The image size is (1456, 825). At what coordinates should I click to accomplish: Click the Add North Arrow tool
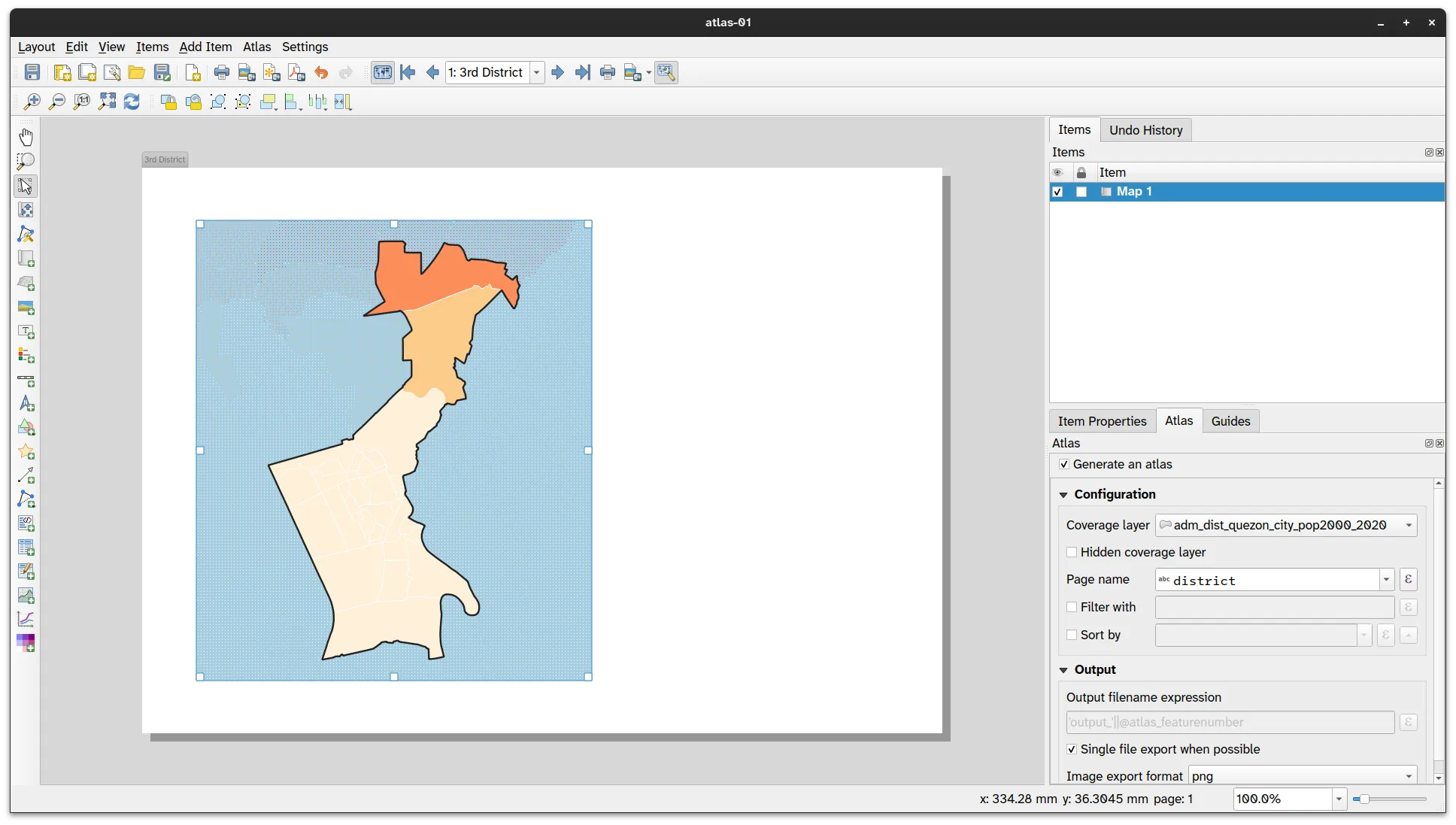pos(26,404)
